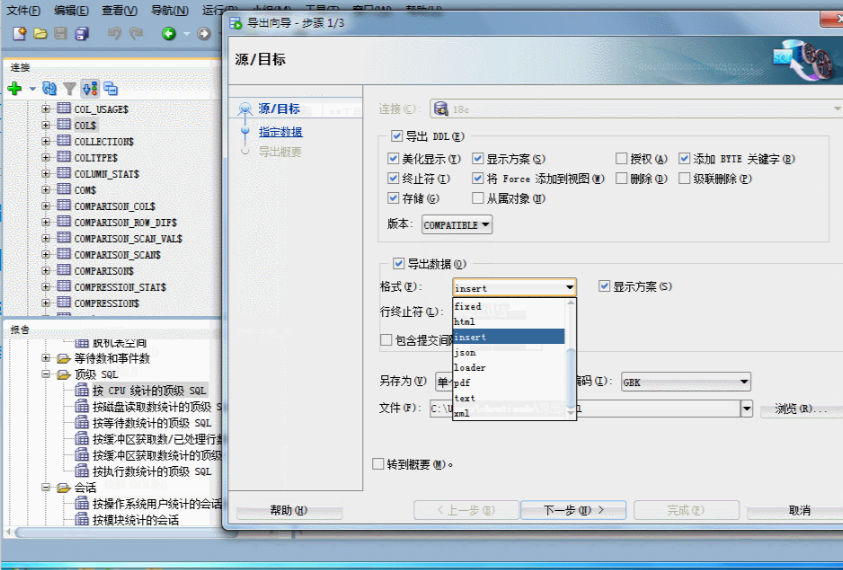Open the 指定数据 wizard step link
This screenshot has width=843, height=570.
281,132
